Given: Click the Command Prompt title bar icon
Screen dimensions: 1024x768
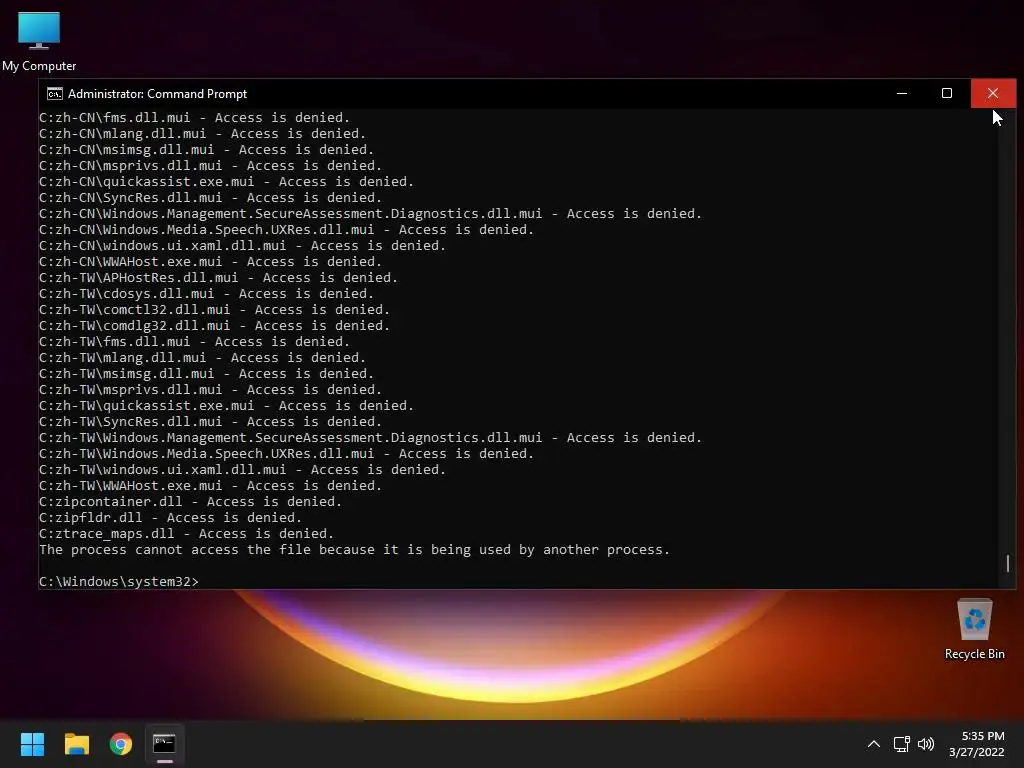Looking at the screenshot, I should [55, 94].
